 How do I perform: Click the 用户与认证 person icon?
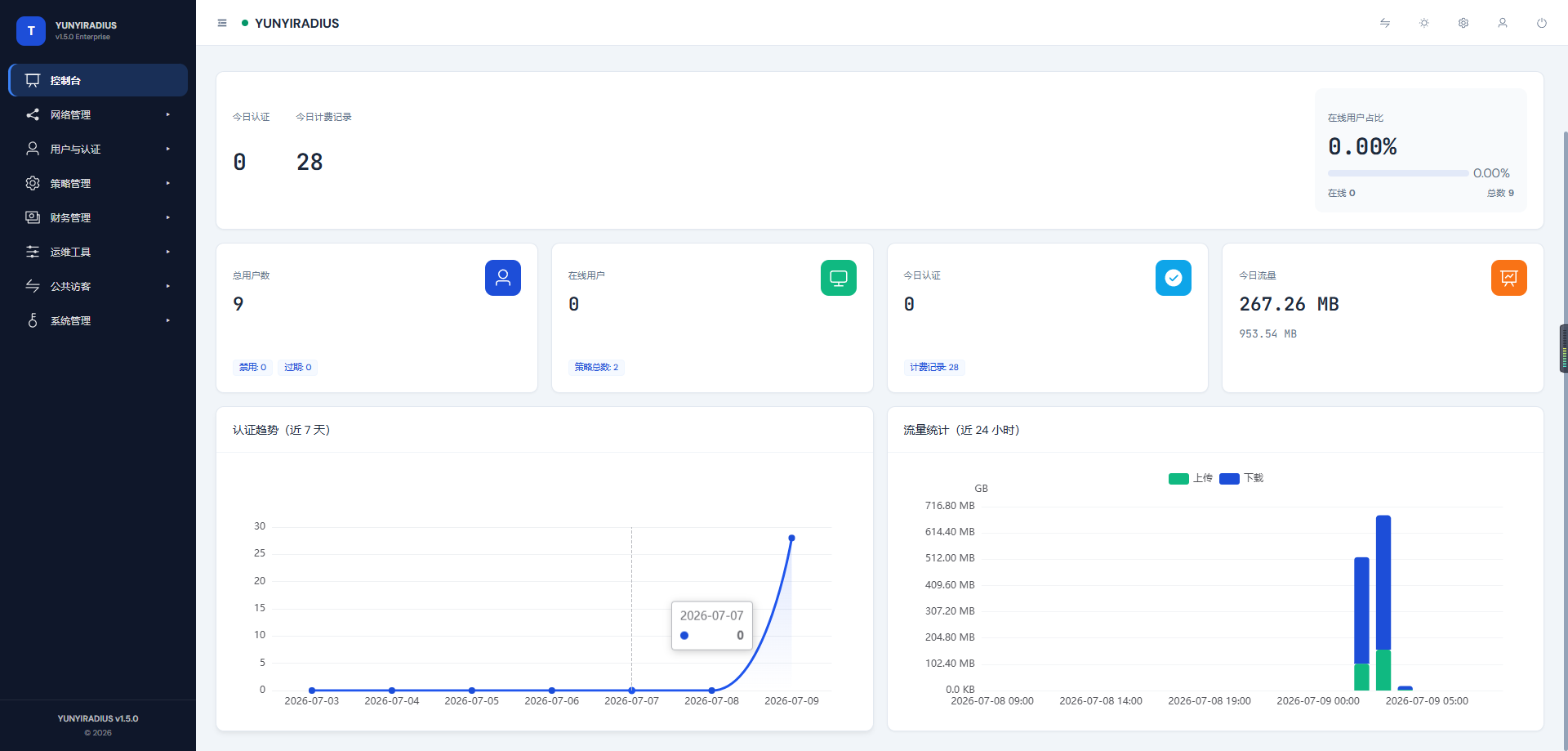point(33,149)
